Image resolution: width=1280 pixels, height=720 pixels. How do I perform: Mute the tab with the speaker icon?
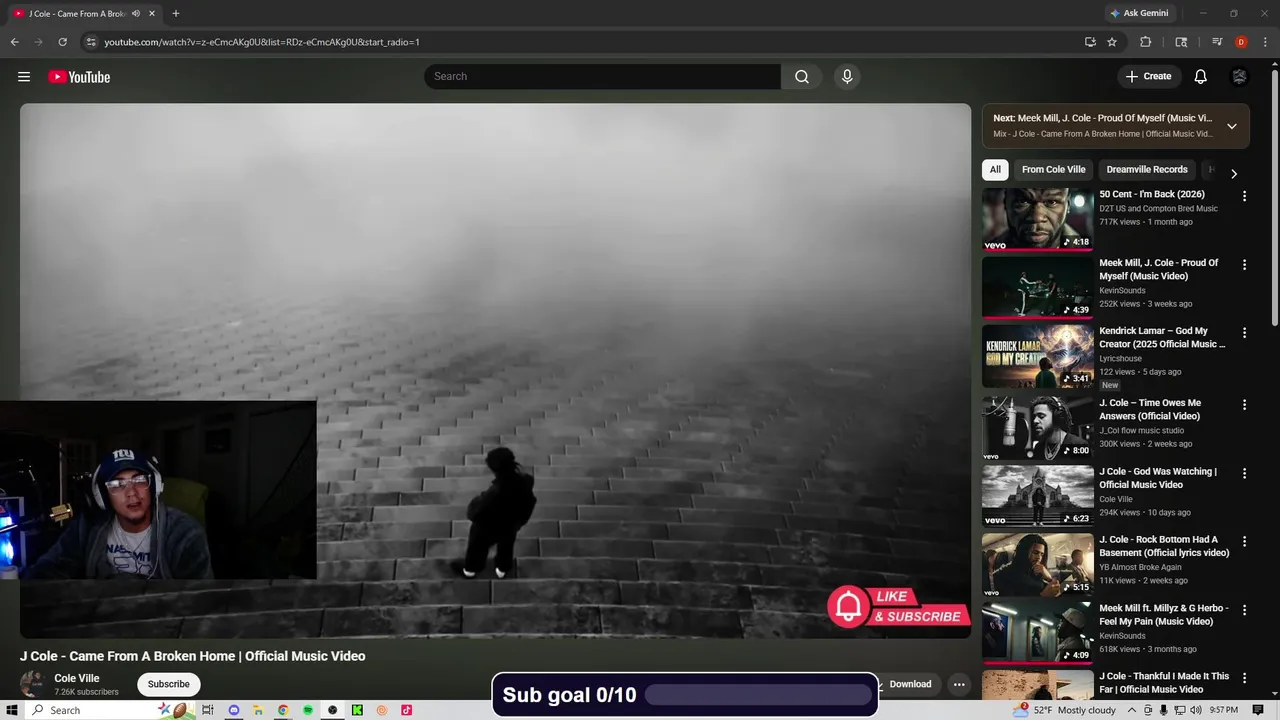point(136,14)
